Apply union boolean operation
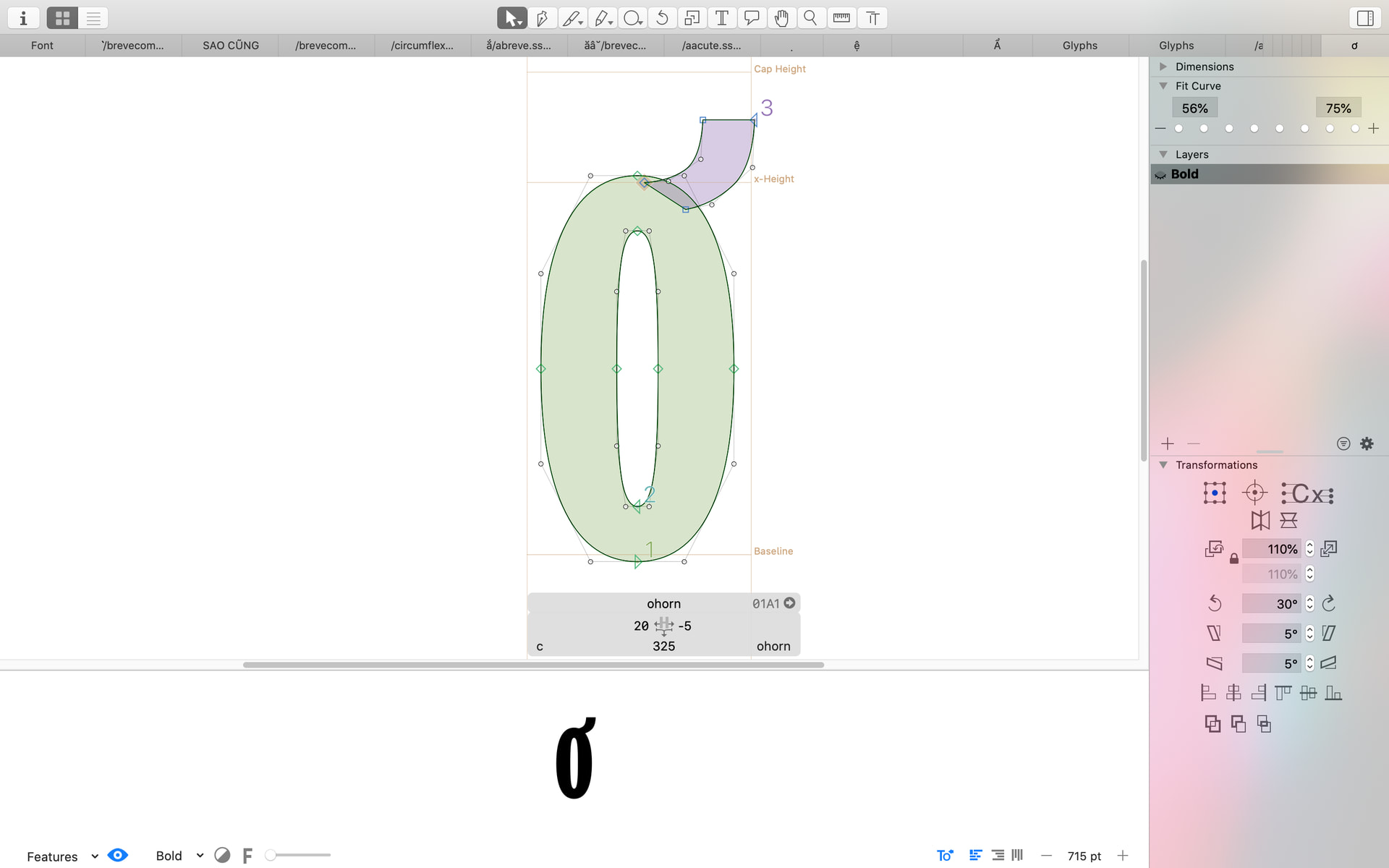The height and width of the screenshot is (868, 1389). 1212,724
